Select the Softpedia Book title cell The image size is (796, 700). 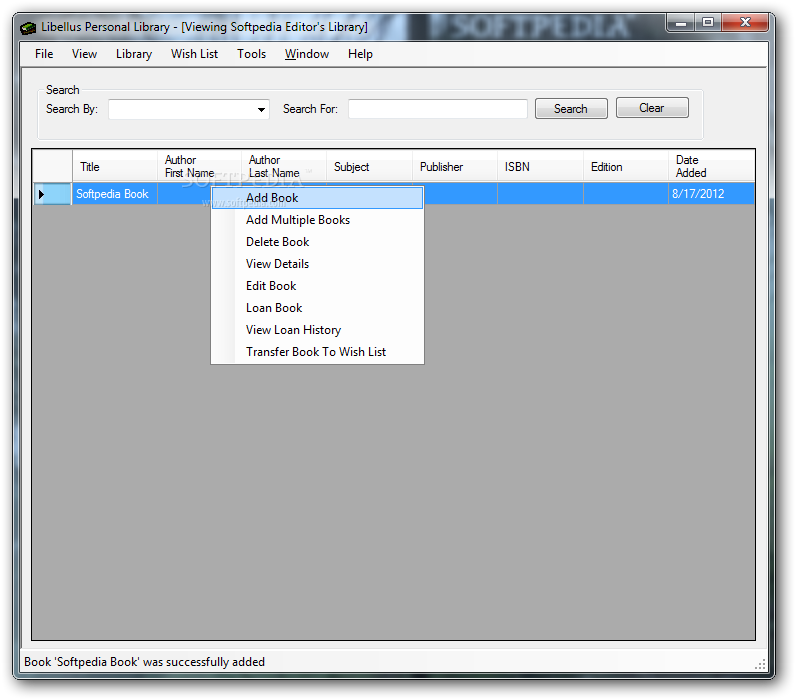click(x=115, y=194)
